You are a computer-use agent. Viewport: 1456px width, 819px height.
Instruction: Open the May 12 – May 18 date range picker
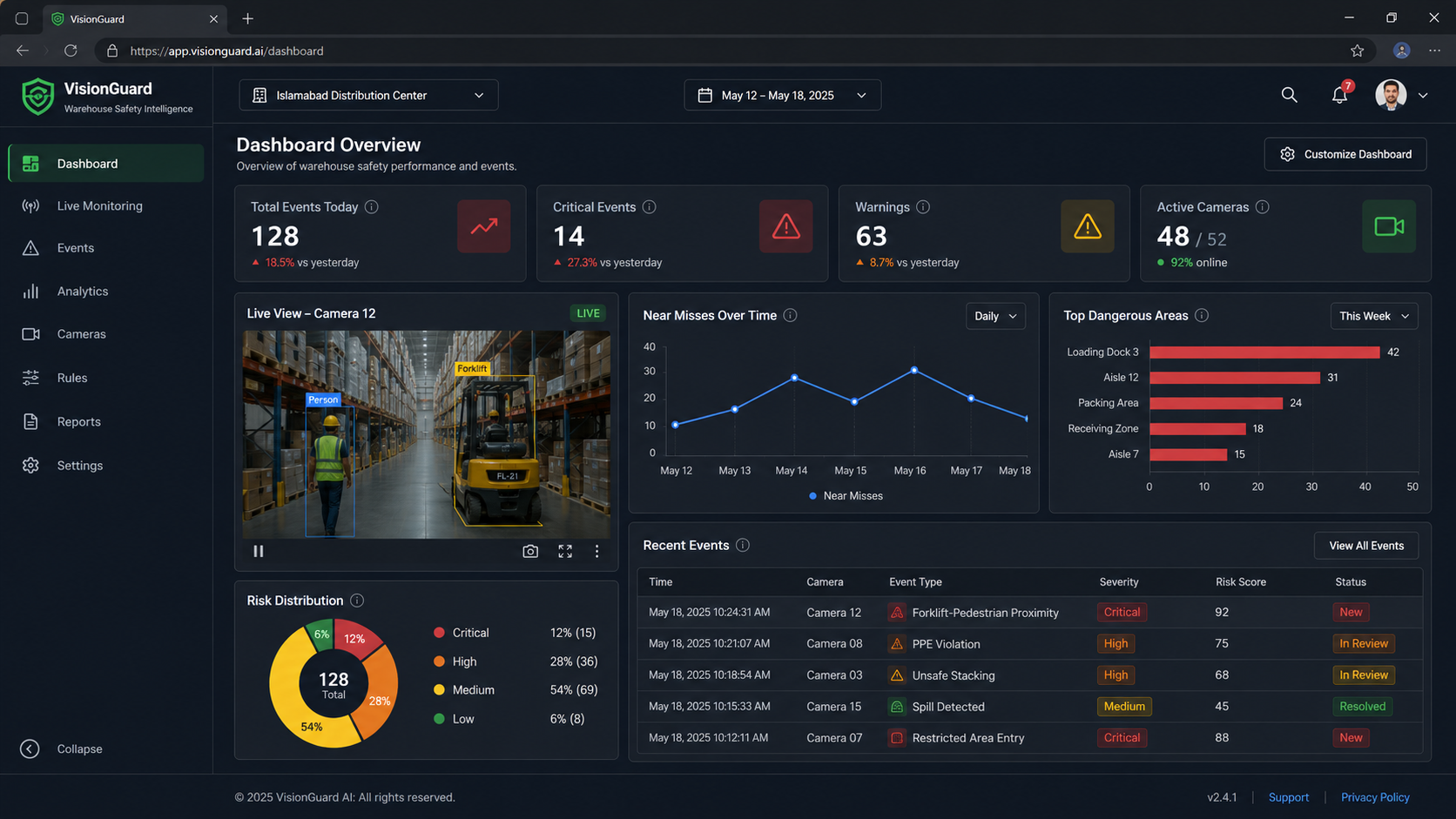point(782,95)
